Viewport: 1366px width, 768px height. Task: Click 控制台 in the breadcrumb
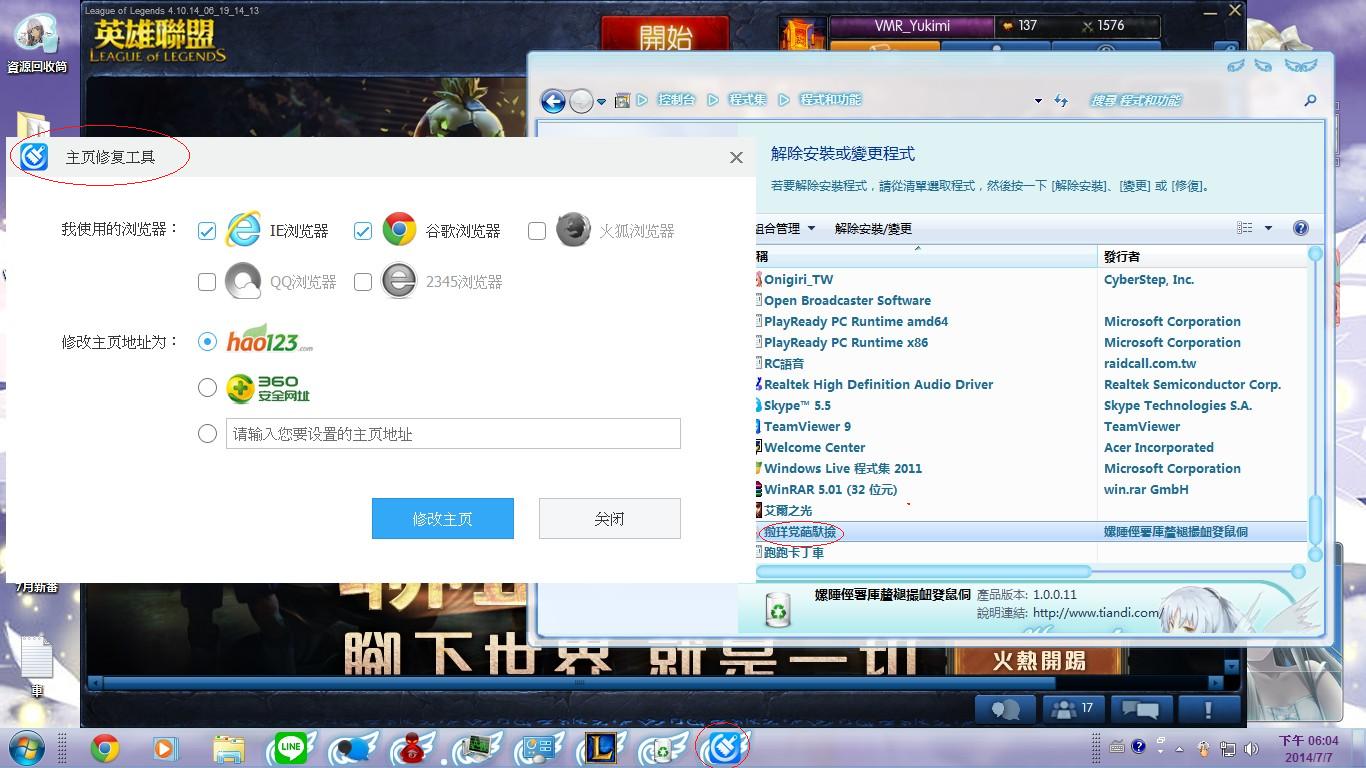[677, 100]
